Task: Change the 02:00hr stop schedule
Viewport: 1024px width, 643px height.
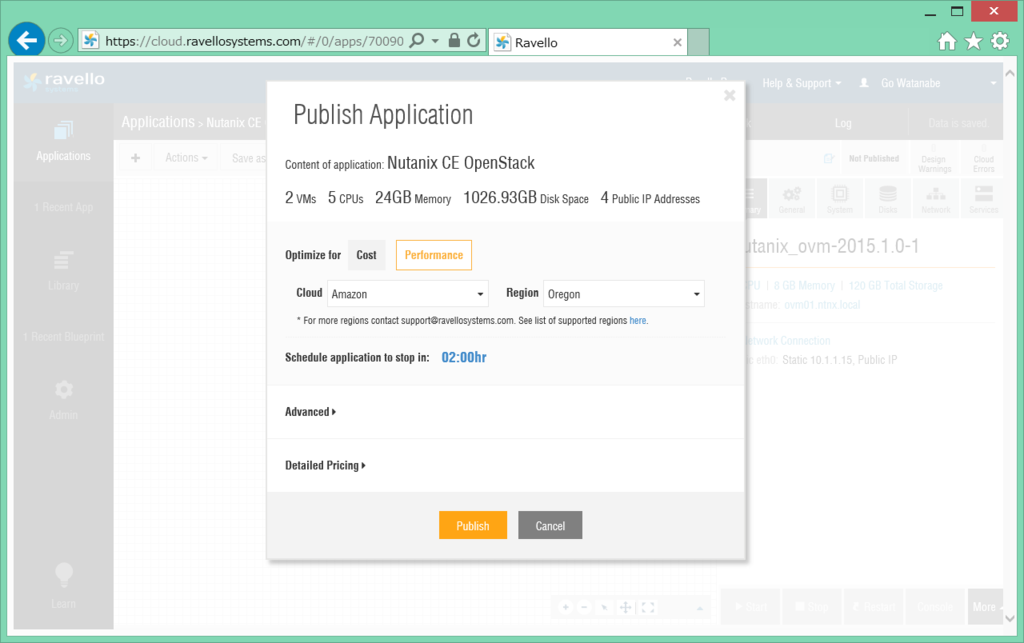Action: pyautogui.click(x=464, y=357)
